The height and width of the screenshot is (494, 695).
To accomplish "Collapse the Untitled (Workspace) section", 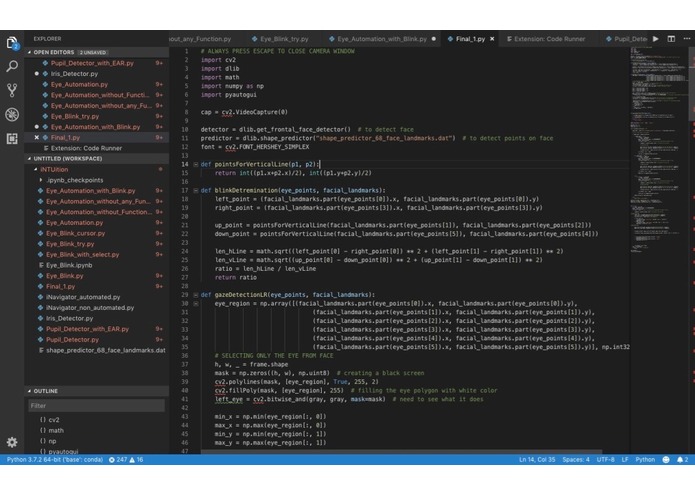I will pos(96,159).
